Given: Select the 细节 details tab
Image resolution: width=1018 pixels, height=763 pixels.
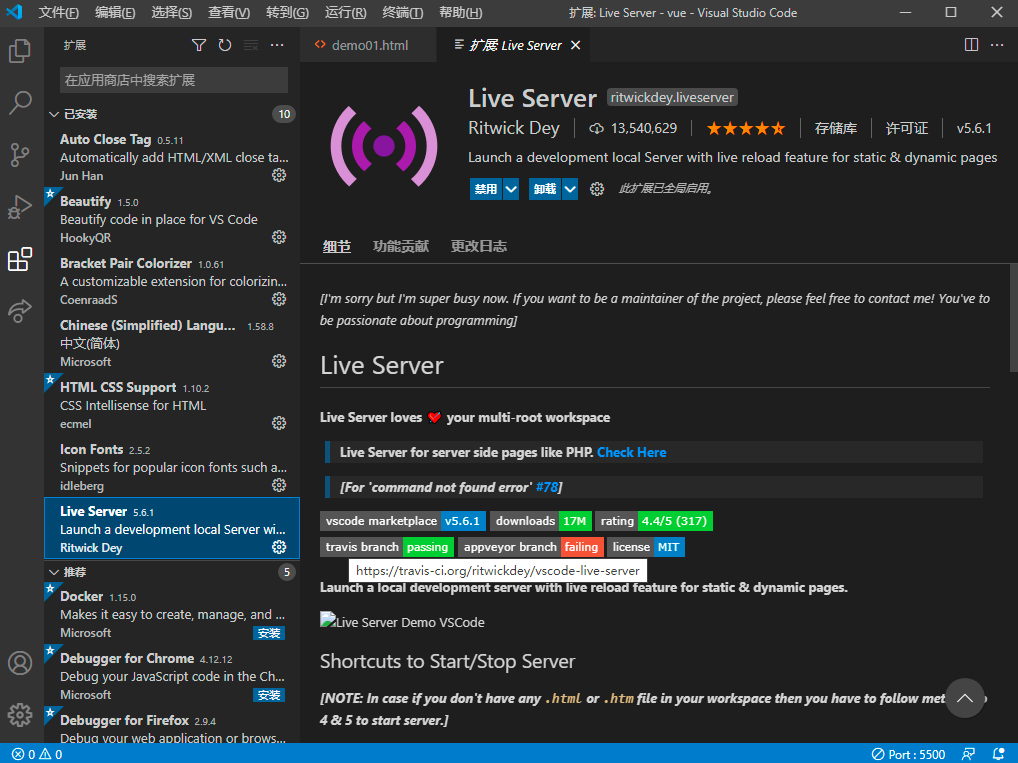Looking at the screenshot, I should coord(337,246).
